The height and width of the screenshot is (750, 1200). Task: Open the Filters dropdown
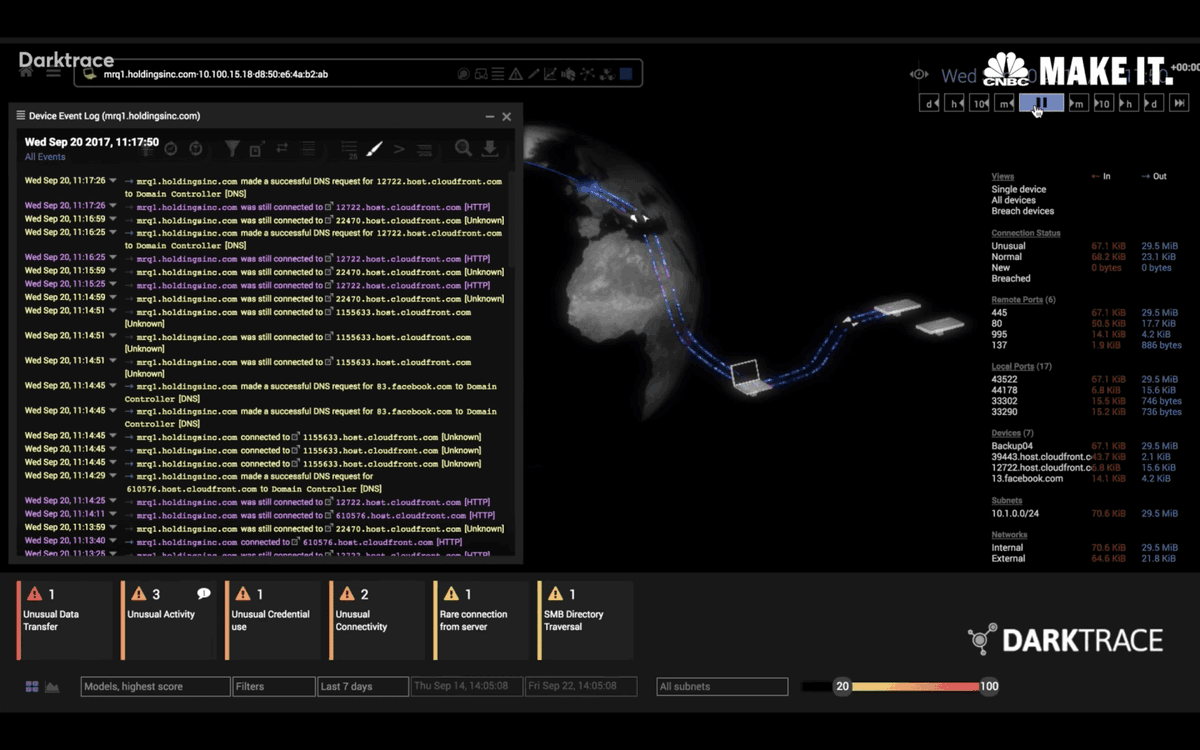(274, 687)
